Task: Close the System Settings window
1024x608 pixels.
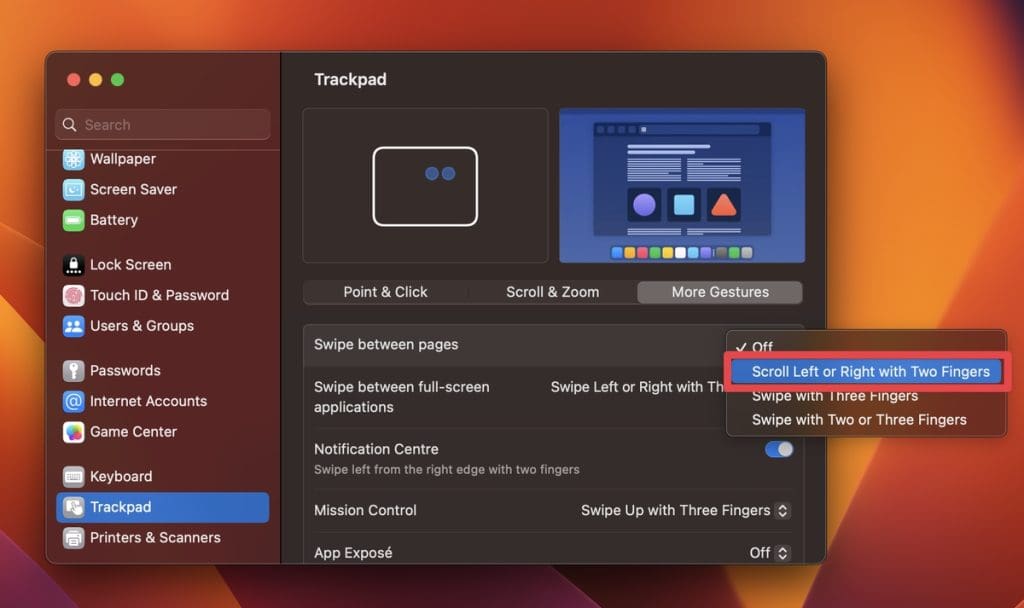Action: [74, 80]
